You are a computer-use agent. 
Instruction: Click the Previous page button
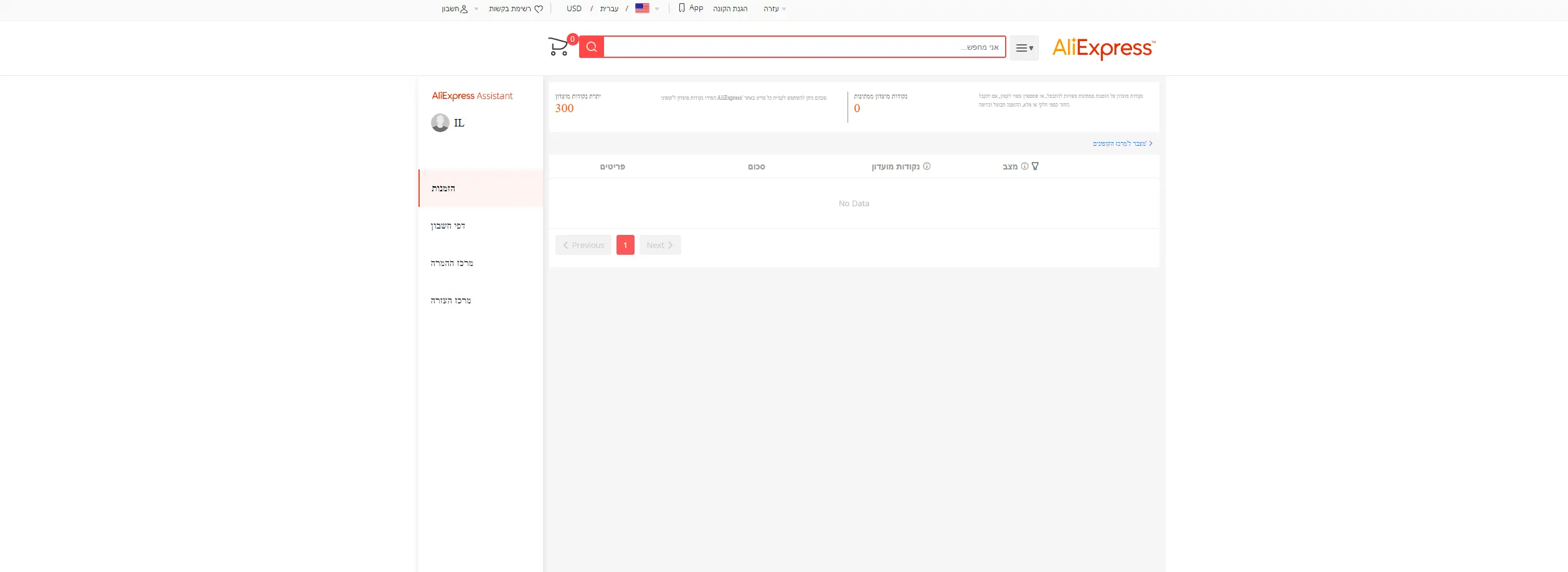coord(583,245)
